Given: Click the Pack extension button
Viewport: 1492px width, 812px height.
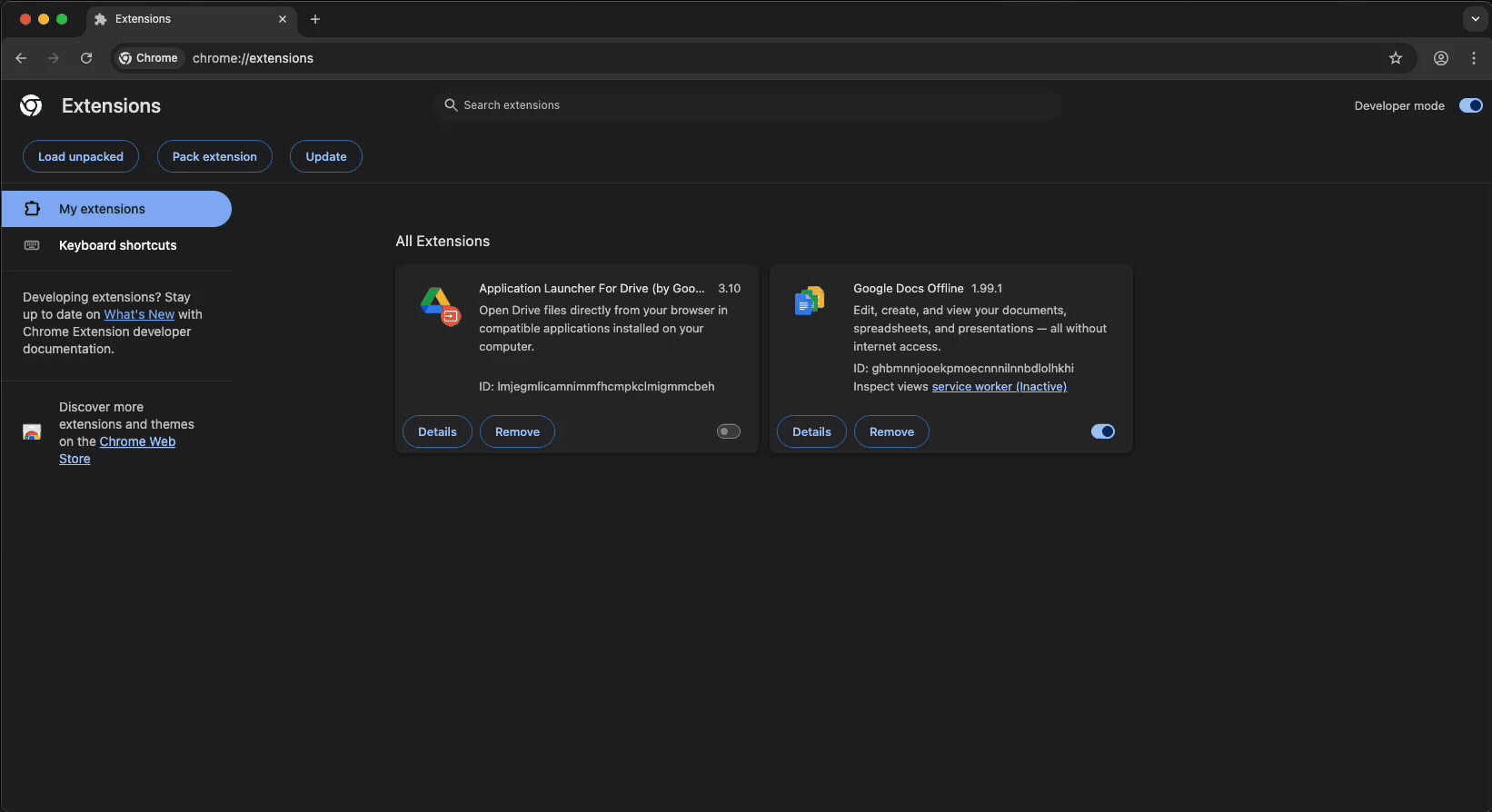Looking at the screenshot, I should coord(214,156).
